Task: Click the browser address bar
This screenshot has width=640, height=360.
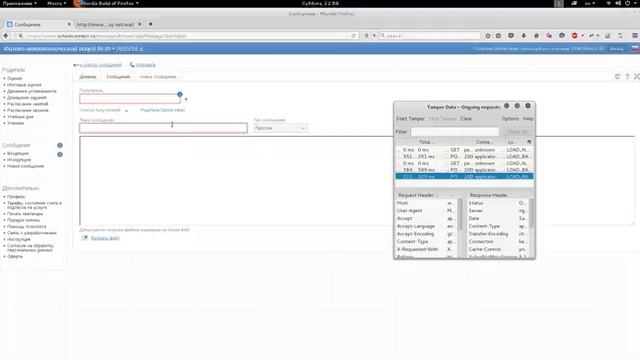Action: tap(186, 36)
